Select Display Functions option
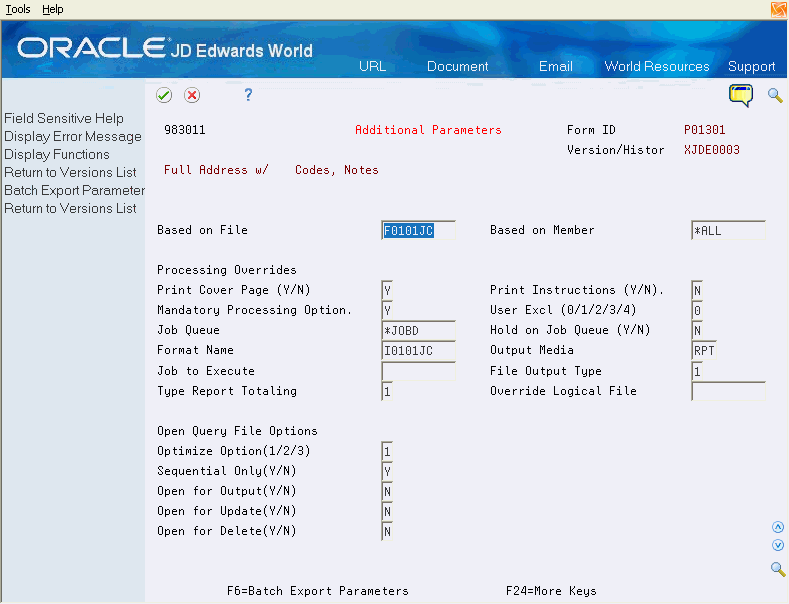789x604 pixels. (57, 155)
